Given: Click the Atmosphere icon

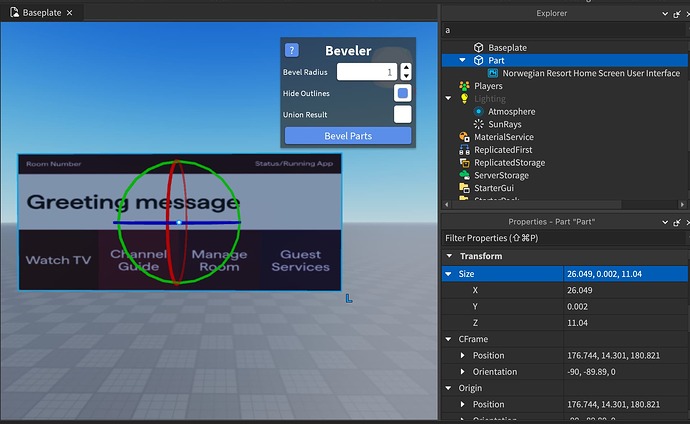Looking at the screenshot, I should pos(478,111).
